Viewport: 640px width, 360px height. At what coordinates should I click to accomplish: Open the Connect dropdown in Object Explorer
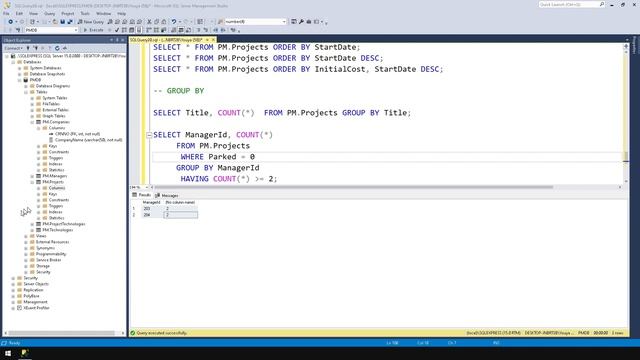point(12,48)
